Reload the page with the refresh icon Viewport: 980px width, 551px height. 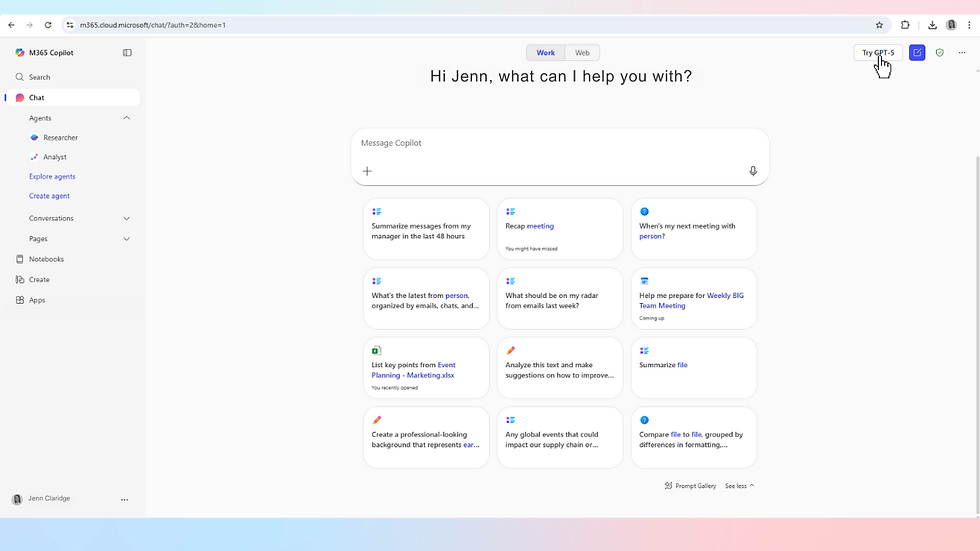(48, 25)
